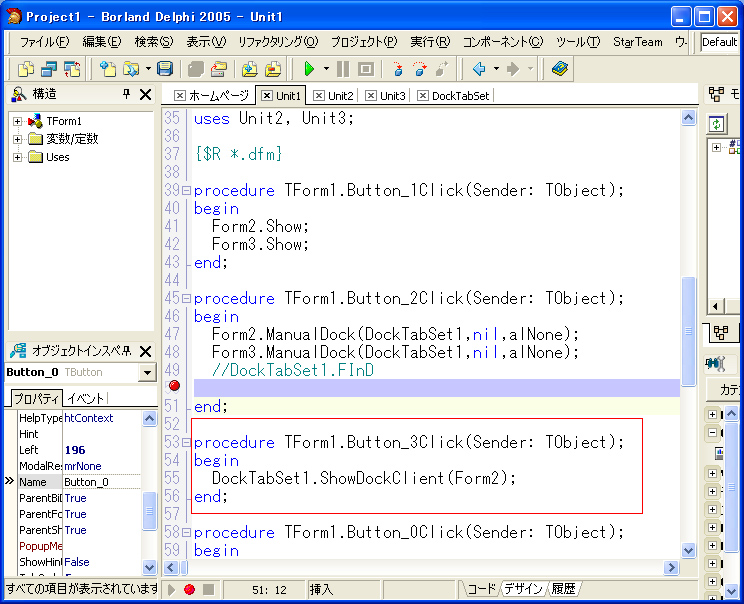Expand the TForm1 node in structure tree
744x604 pixels.
click(18, 121)
